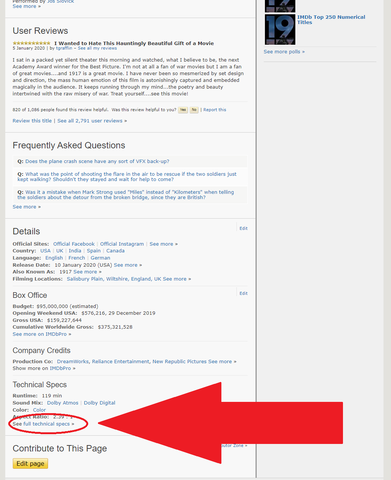See all 2,791 user reviews

90,121
